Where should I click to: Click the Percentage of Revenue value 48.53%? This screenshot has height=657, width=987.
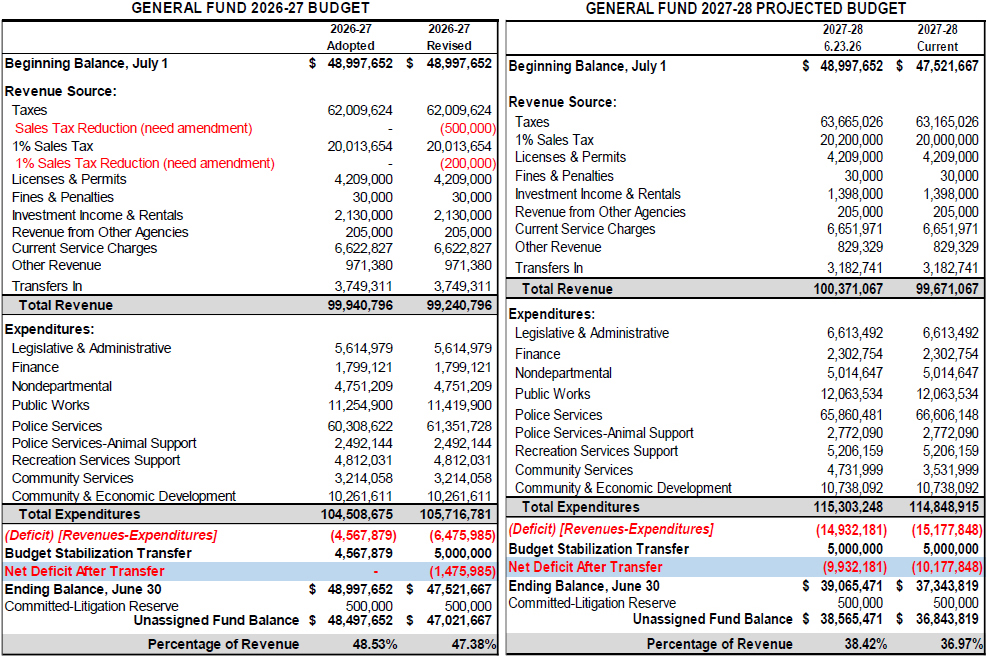(375, 644)
